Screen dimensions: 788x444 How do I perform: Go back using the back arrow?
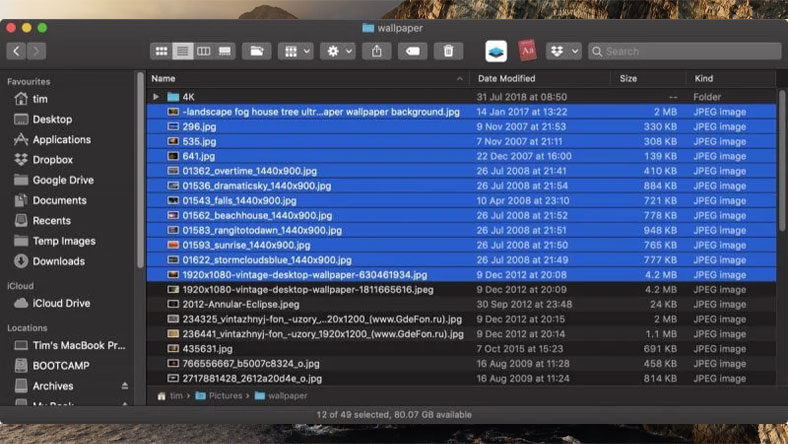pos(16,51)
